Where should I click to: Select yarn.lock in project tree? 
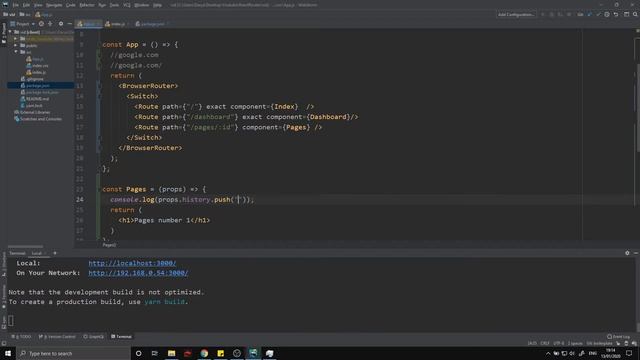click(x=31, y=105)
